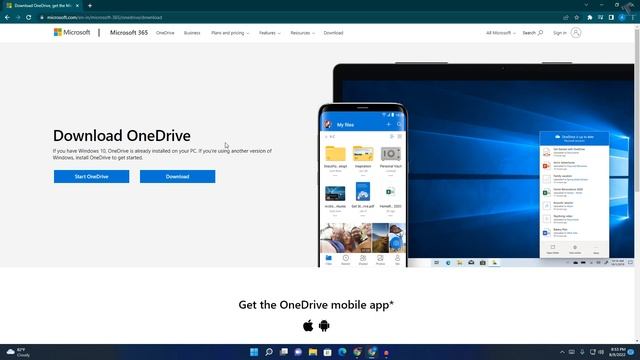Bookmark this page with the star icon
Screen dimensions: 640x360
[x=577, y=18]
